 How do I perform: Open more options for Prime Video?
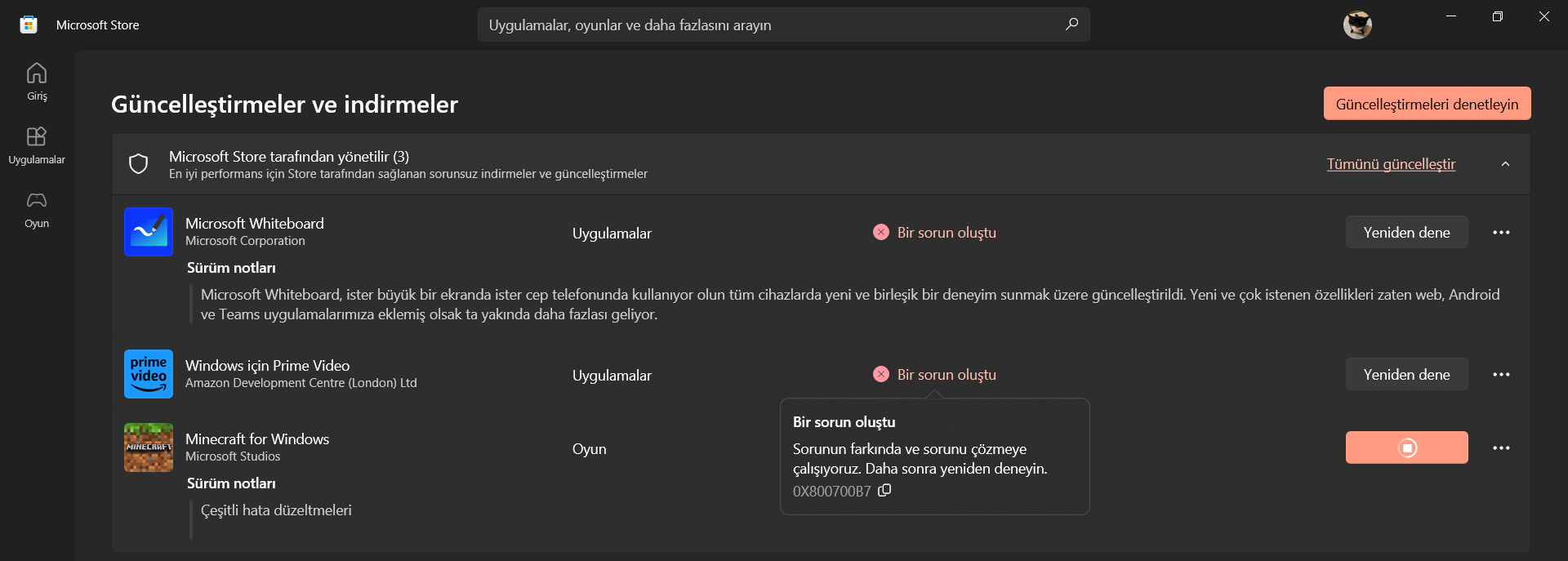(x=1501, y=375)
